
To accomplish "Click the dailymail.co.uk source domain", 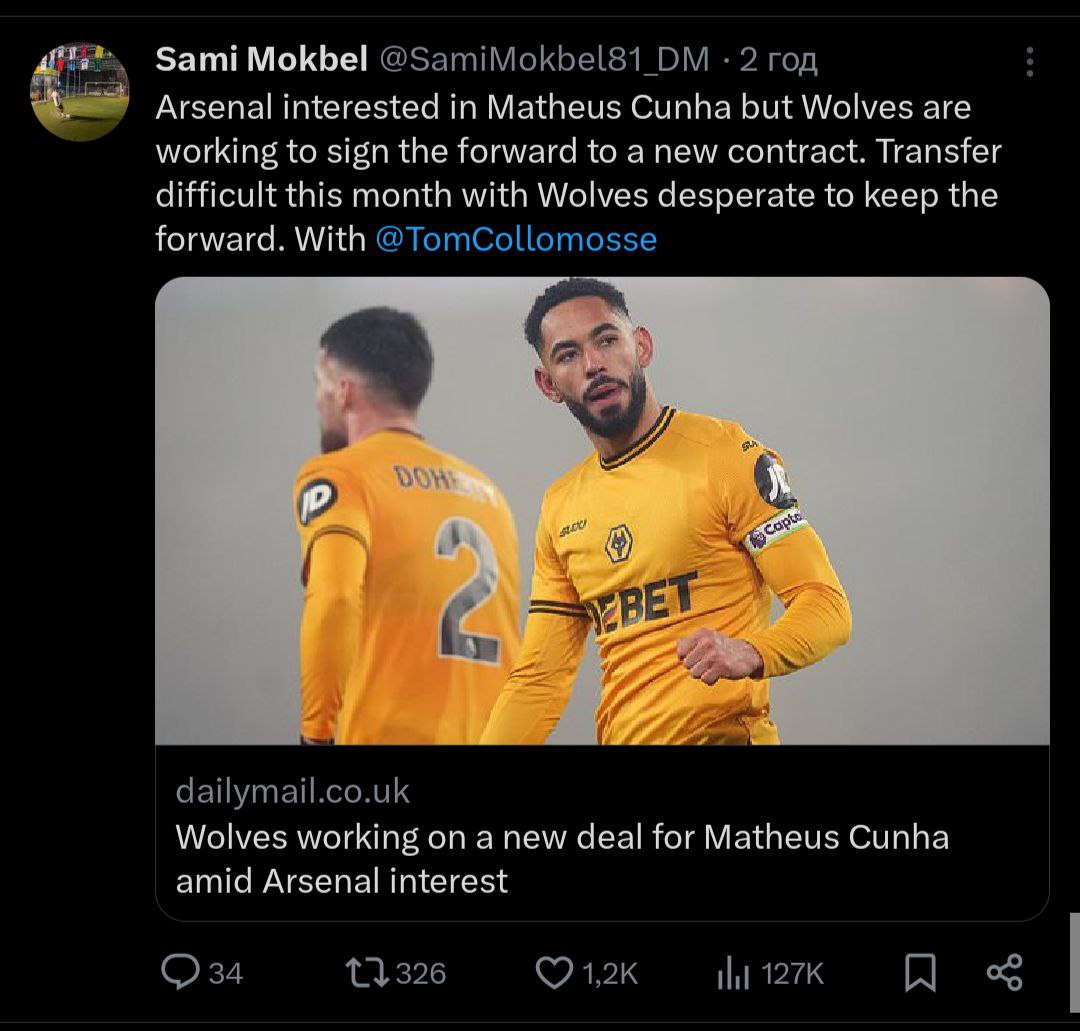I will (292, 791).
